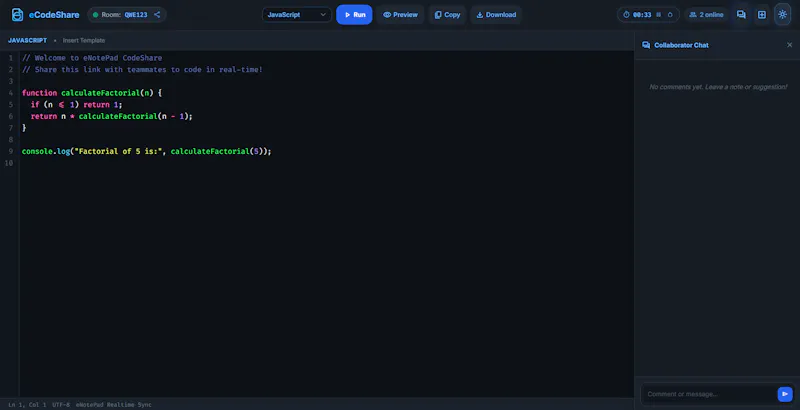The height and width of the screenshot is (410, 800).
Task: Click the console.log statement line
Action: [146, 151]
